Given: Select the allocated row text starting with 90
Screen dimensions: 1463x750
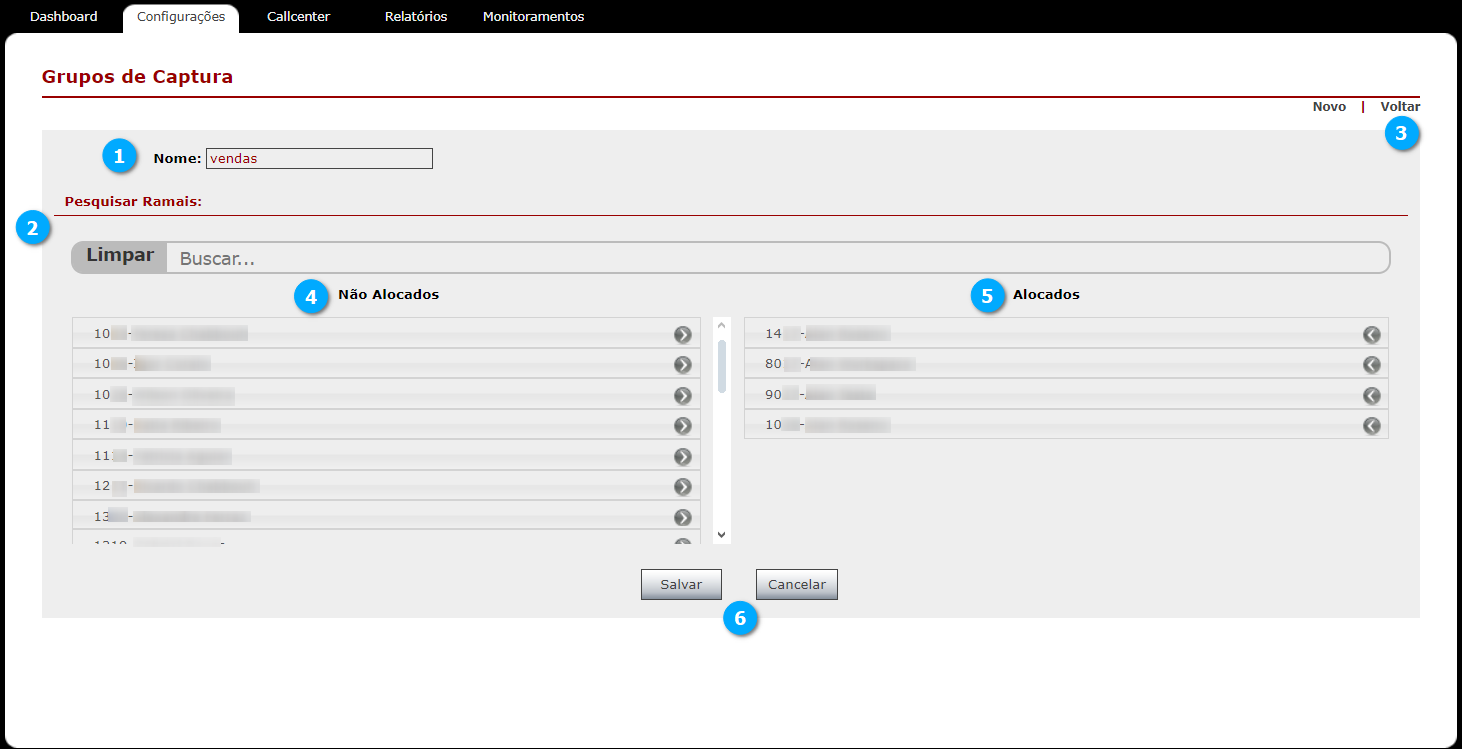Looking at the screenshot, I should [x=820, y=395].
